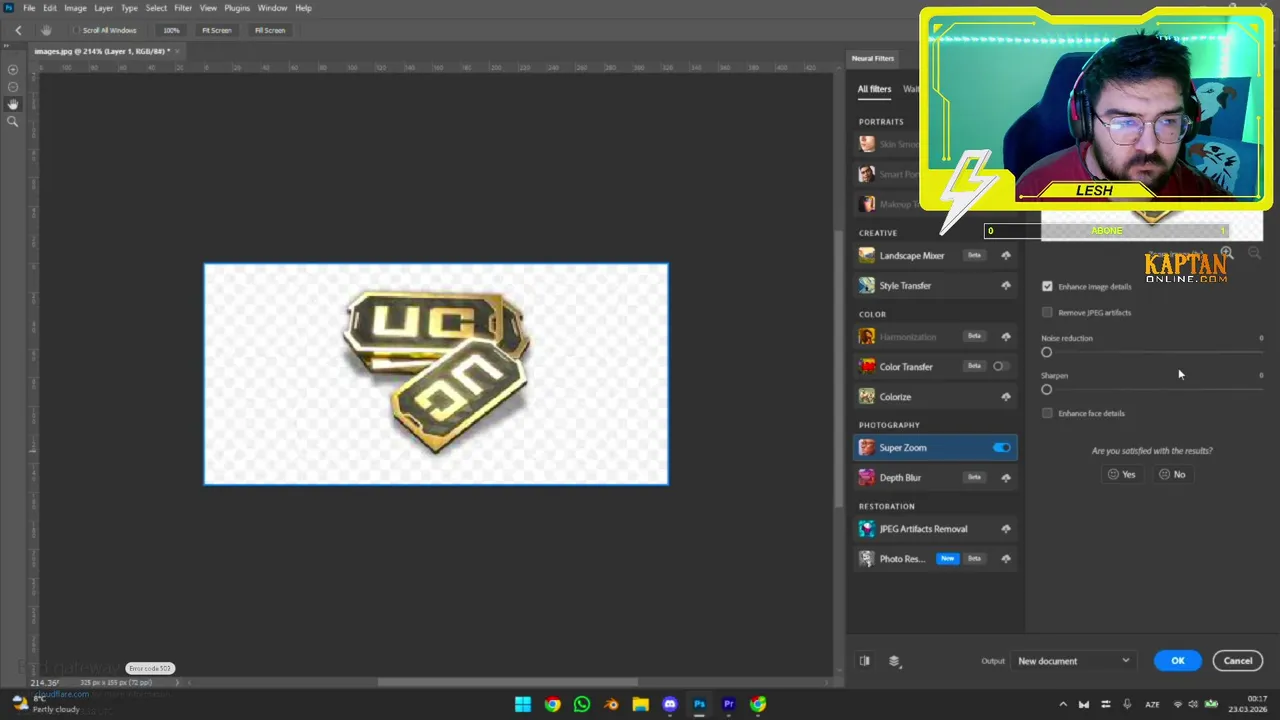This screenshot has height=720, width=1280.
Task: Click the zoom-in magnifier above Enhance image details
Action: pos(1227,254)
